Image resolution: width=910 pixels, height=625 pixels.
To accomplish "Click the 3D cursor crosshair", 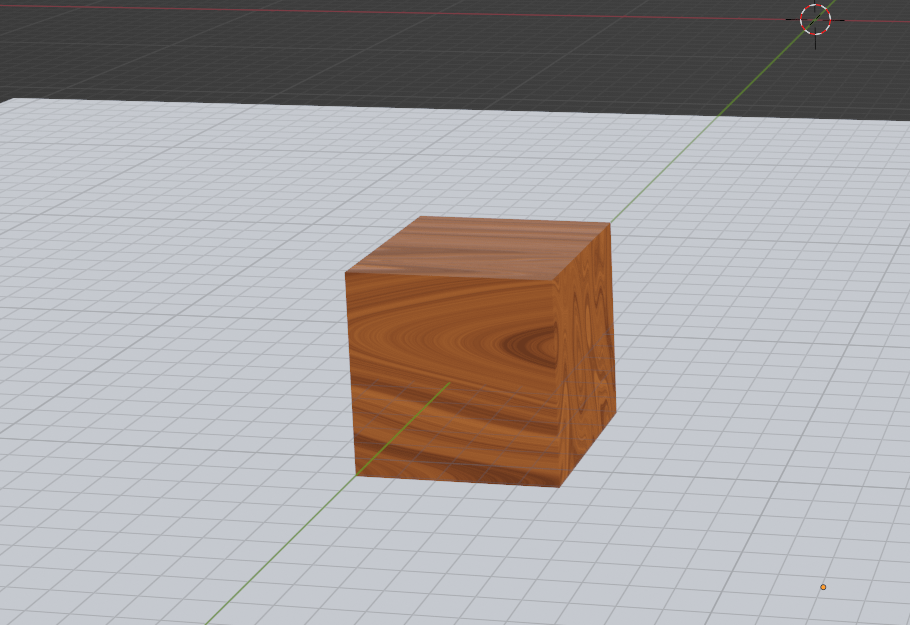I will click(x=816, y=18).
